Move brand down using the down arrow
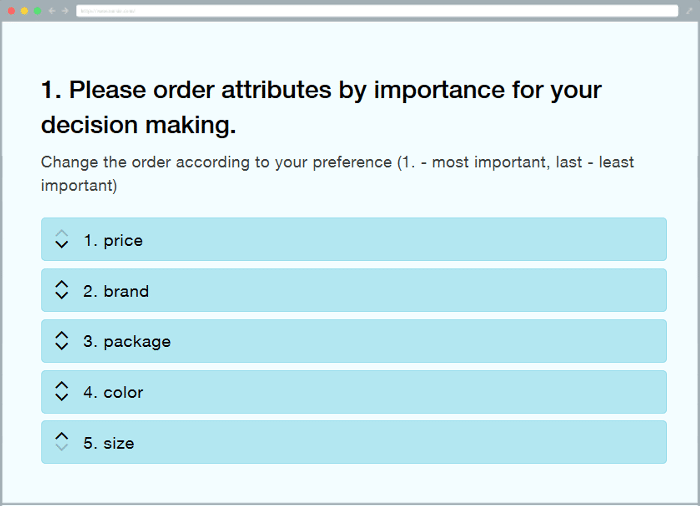Screen dimensions: 700x506 [62, 296]
